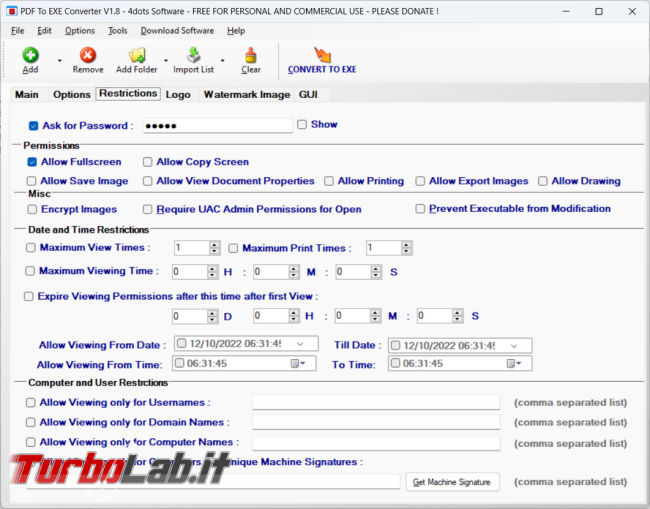Enable Maximum Print Times checkbox
The height and width of the screenshot is (509, 650).
(x=233, y=248)
